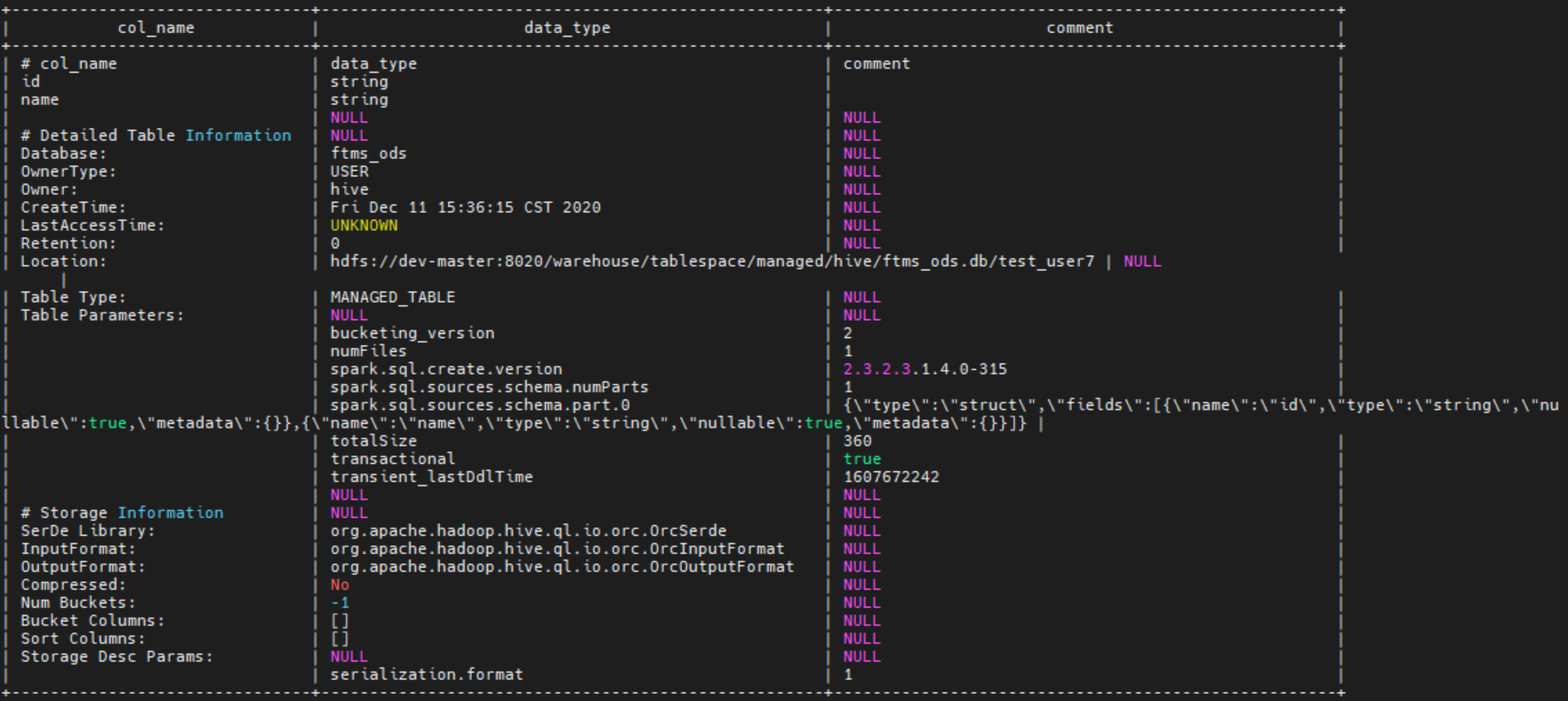Click the 'USER' owner type value
Screen dimensions: 1568x701
click(349, 171)
